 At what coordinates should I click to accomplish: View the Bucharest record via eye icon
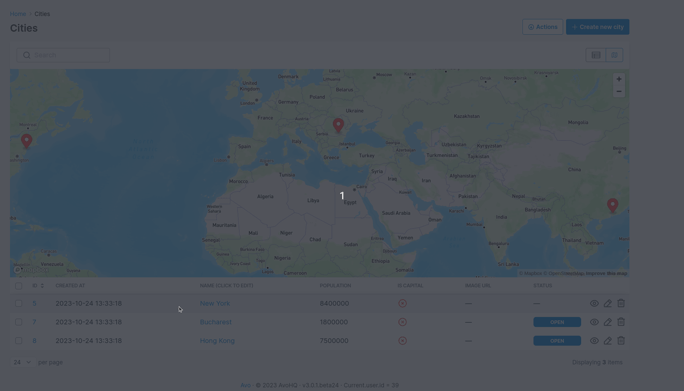click(x=594, y=322)
